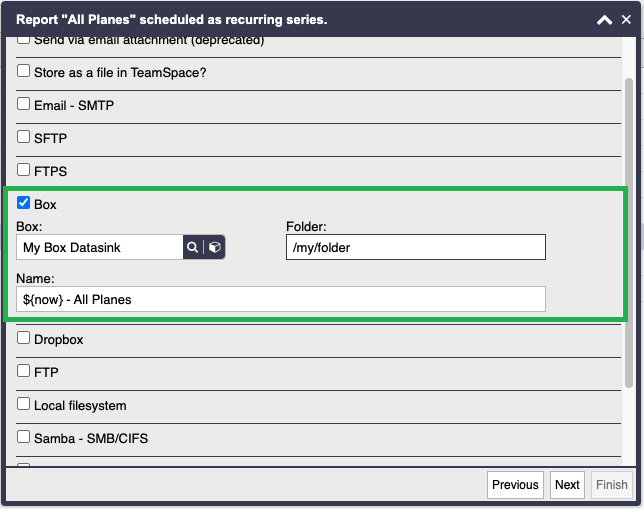Click the My Box Datasink field
Image resolution: width=644 pixels, height=512 pixels.
point(100,247)
